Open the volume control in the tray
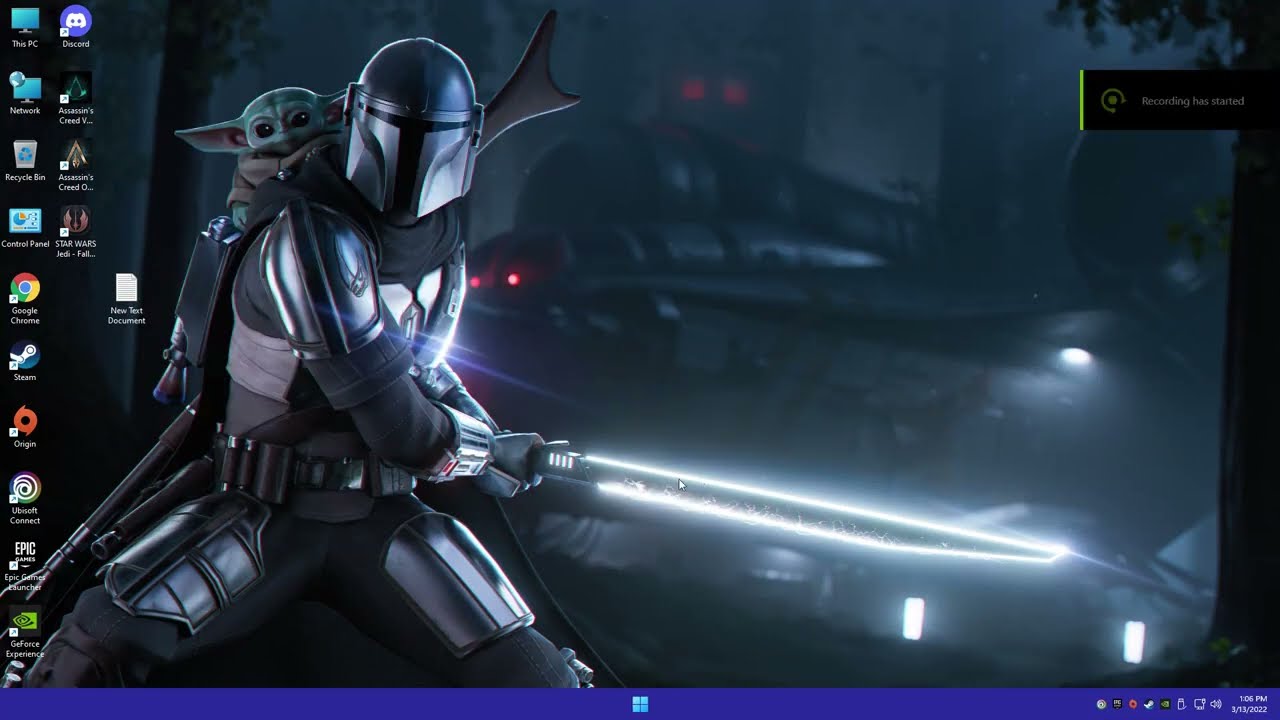 point(1216,704)
